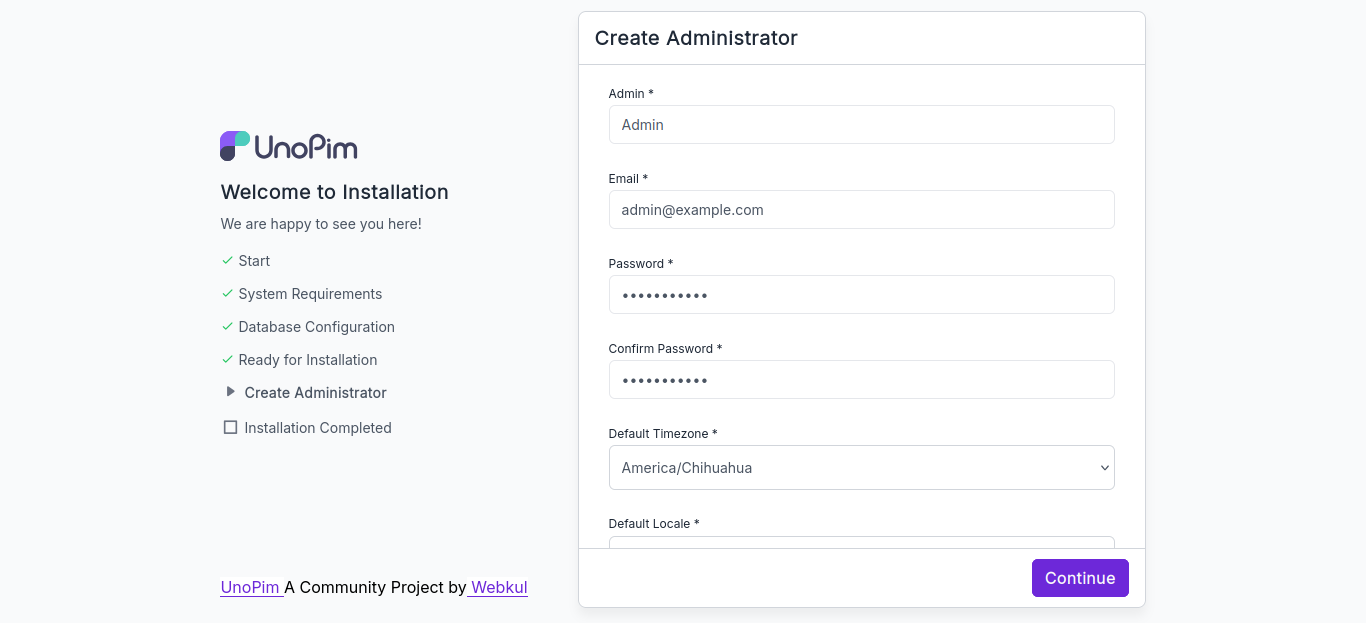Click the 'A Community Project by' text
1366x623 pixels.
(x=375, y=587)
